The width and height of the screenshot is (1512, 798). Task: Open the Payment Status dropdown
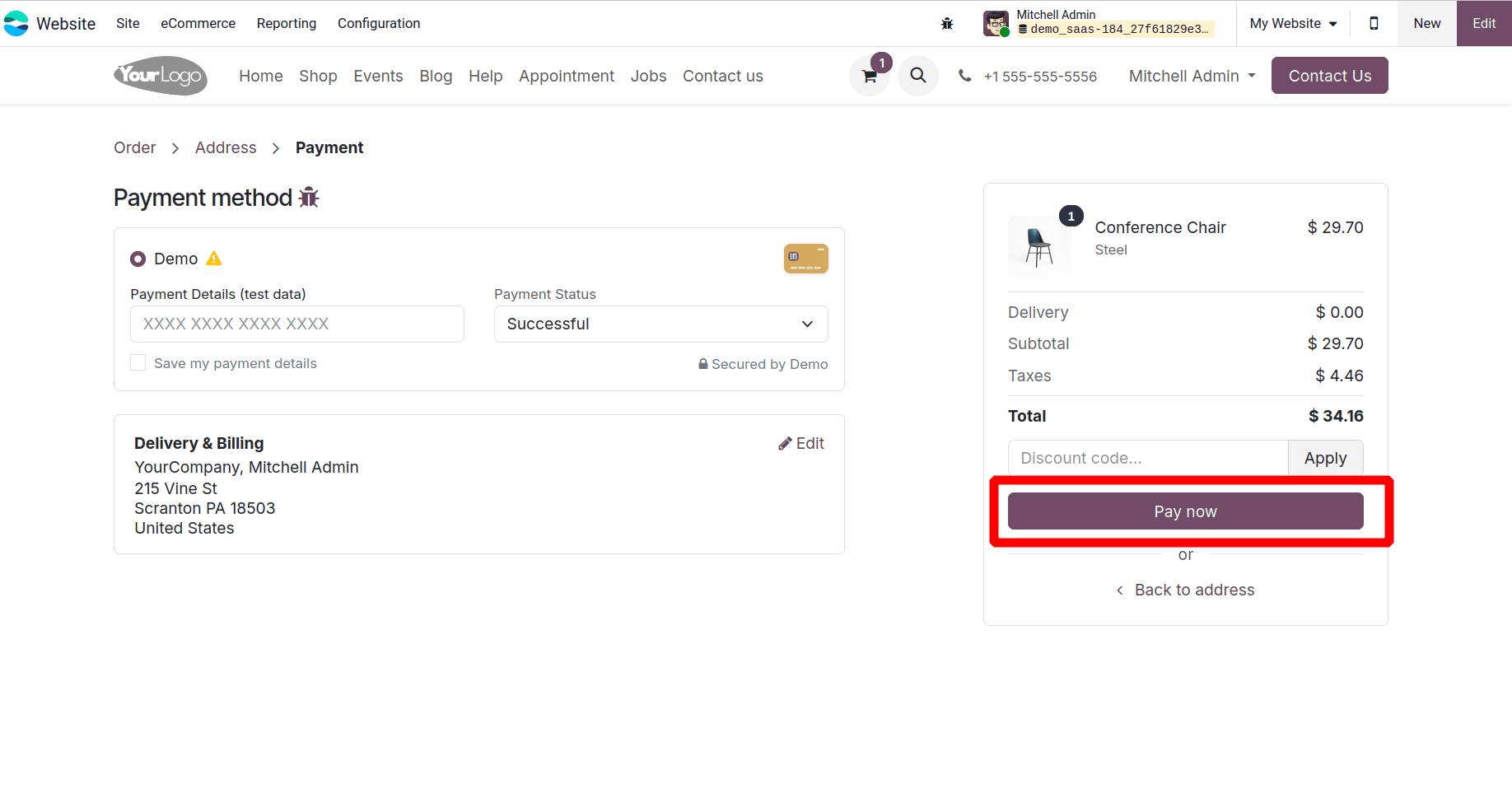pyautogui.click(x=660, y=324)
